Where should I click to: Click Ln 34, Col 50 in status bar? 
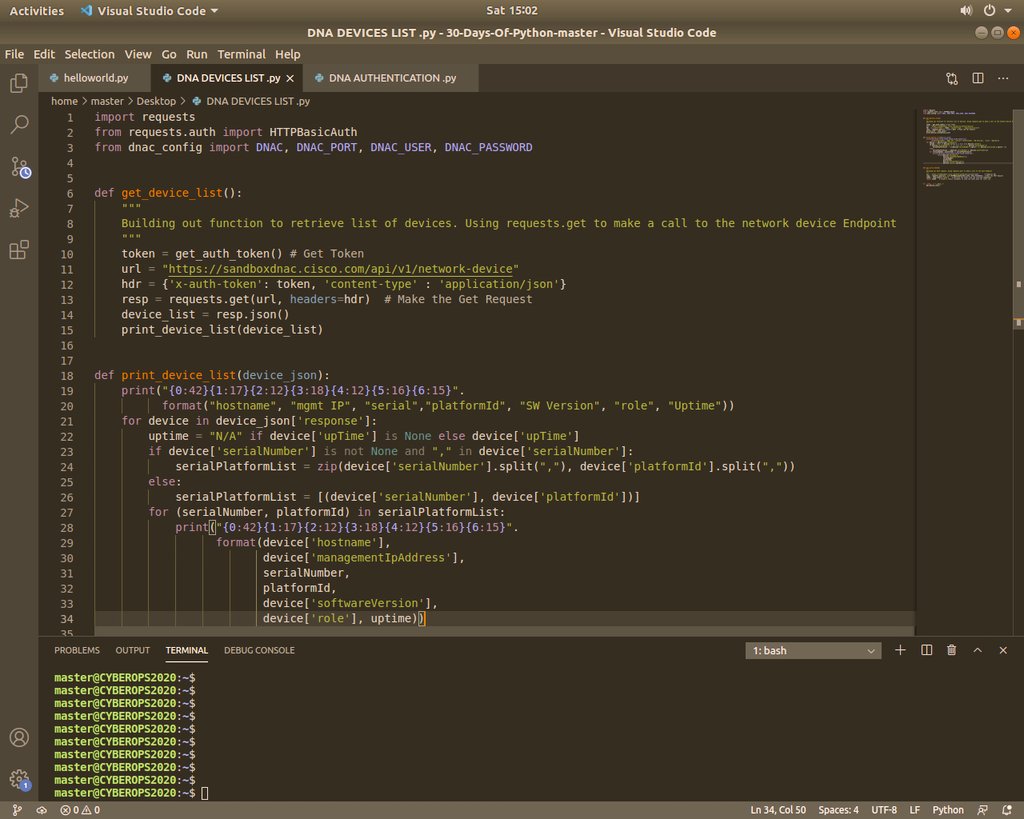point(778,810)
